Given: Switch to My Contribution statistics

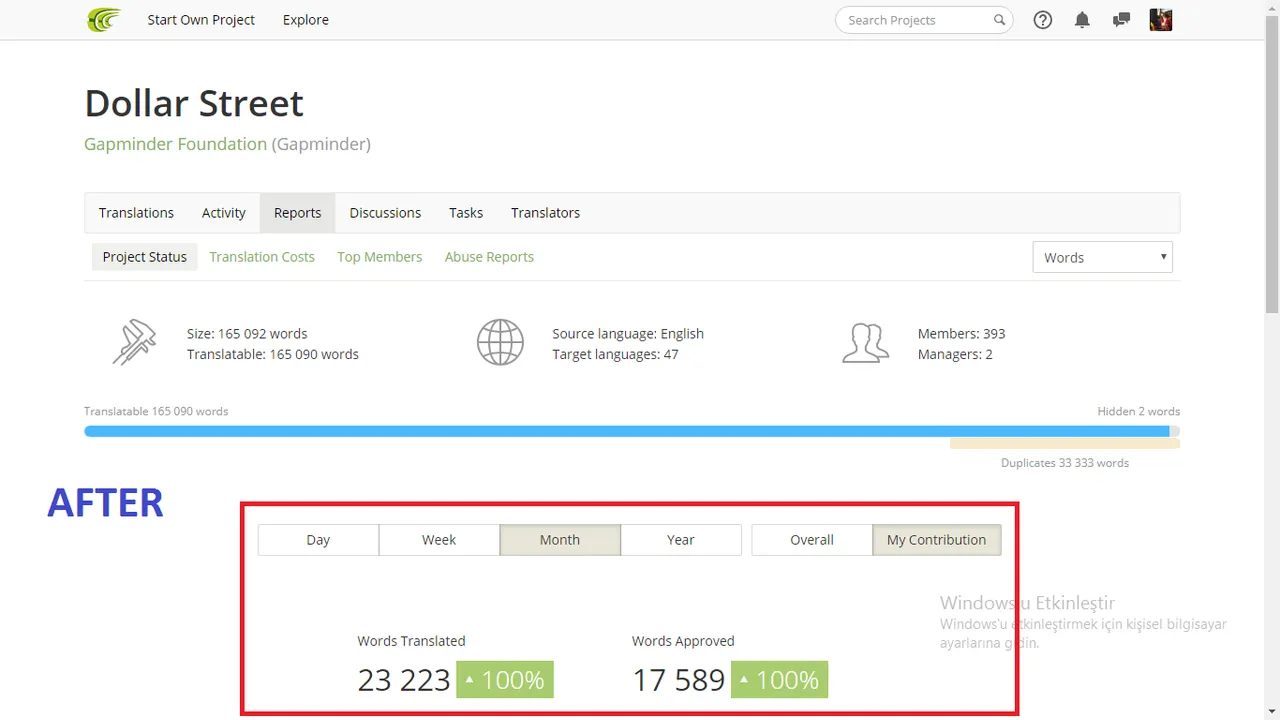Looking at the screenshot, I should point(937,540).
